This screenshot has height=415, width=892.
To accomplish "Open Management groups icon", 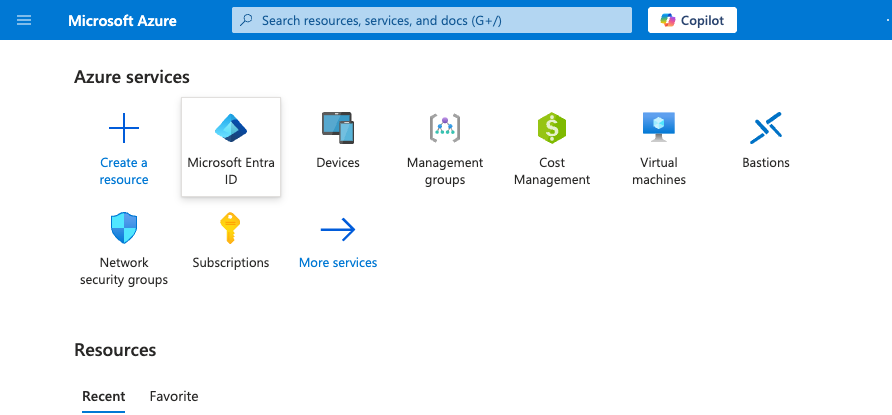I will click(x=445, y=128).
